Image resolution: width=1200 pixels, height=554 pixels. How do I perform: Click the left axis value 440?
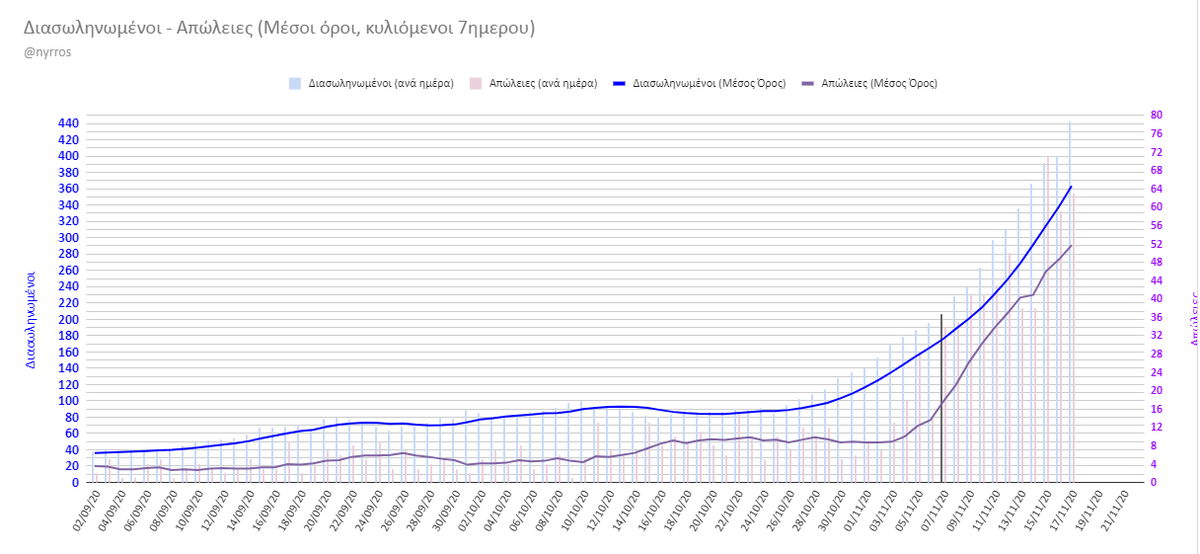click(x=69, y=124)
